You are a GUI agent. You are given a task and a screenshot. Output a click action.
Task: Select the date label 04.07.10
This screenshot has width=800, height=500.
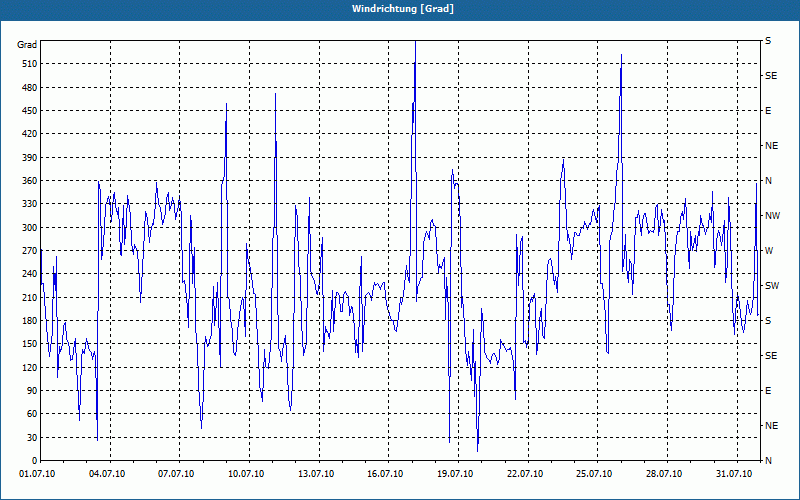(107, 474)
